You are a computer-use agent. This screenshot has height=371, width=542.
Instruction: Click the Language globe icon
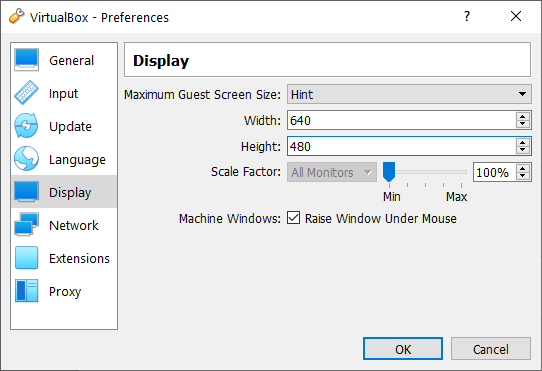pyautogui.click(x=26, y=158)
